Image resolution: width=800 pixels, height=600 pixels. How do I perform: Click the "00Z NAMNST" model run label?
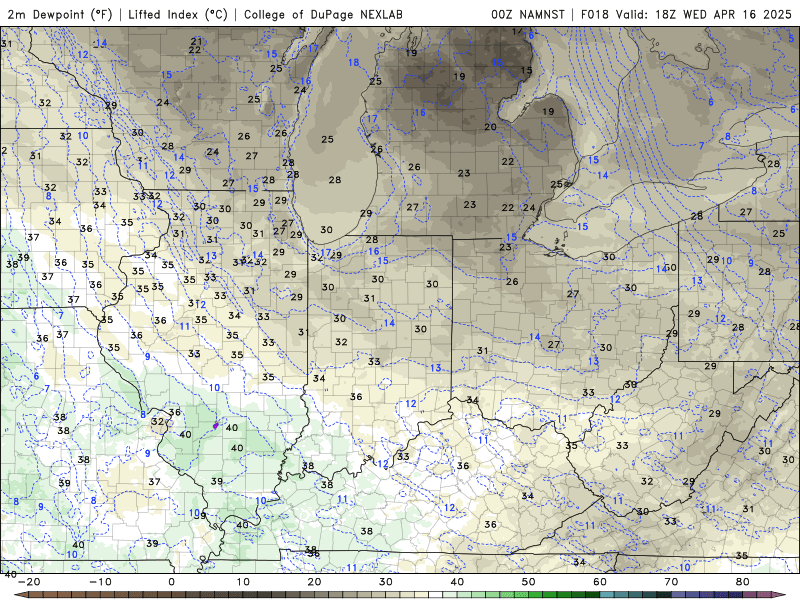click(528, 14)
